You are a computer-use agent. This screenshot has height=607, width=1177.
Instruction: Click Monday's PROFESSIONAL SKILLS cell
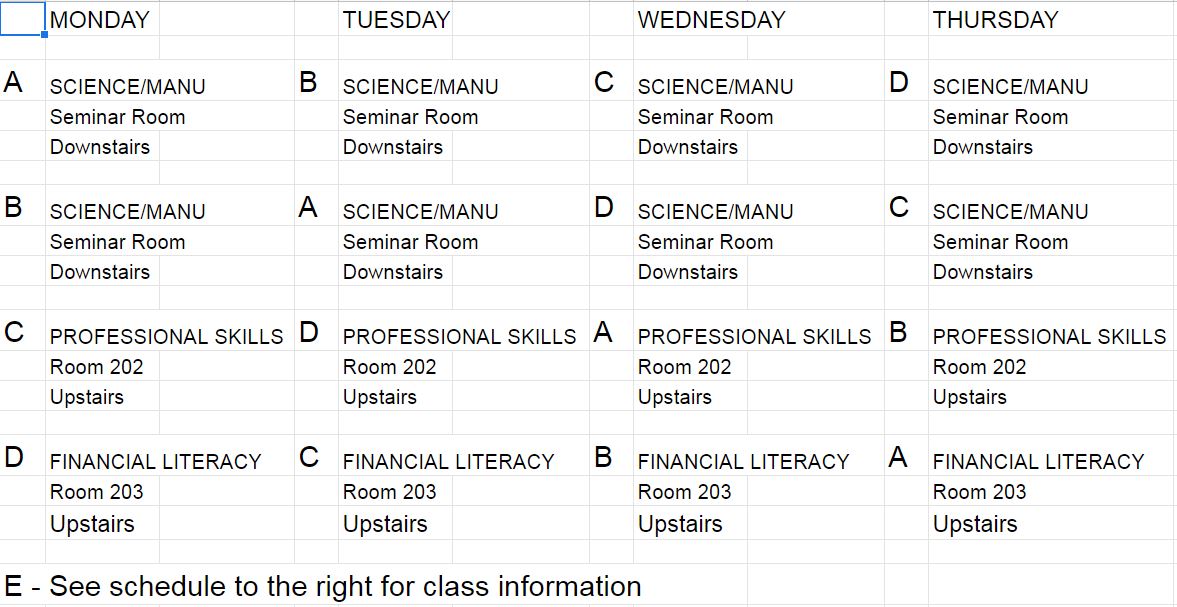pos(167,337)
